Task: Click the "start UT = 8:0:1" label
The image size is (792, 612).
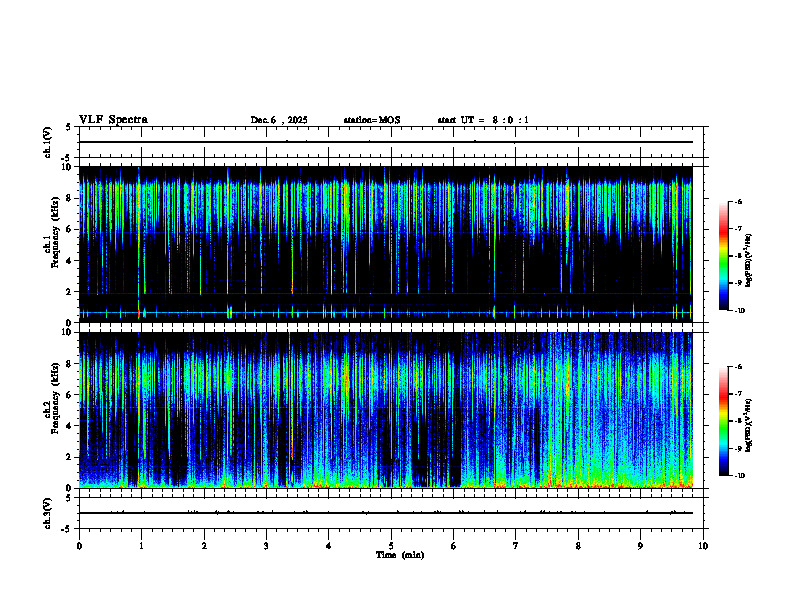Action: pos(483,120)
